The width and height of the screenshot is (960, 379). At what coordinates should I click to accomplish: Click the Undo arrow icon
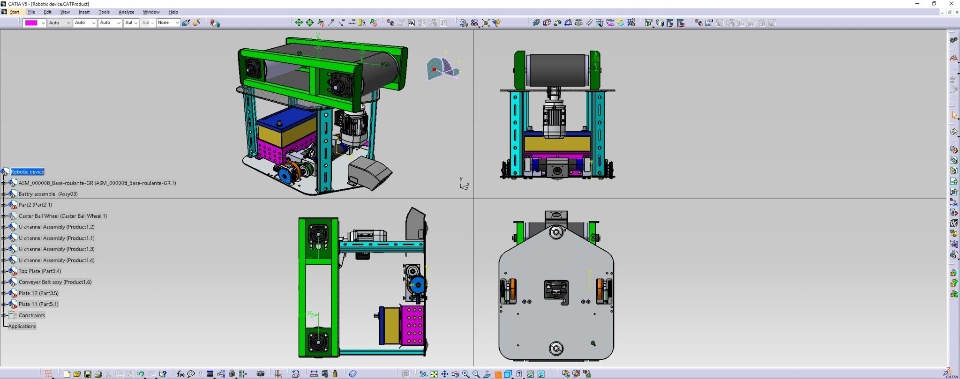click(x=141, y=374)
